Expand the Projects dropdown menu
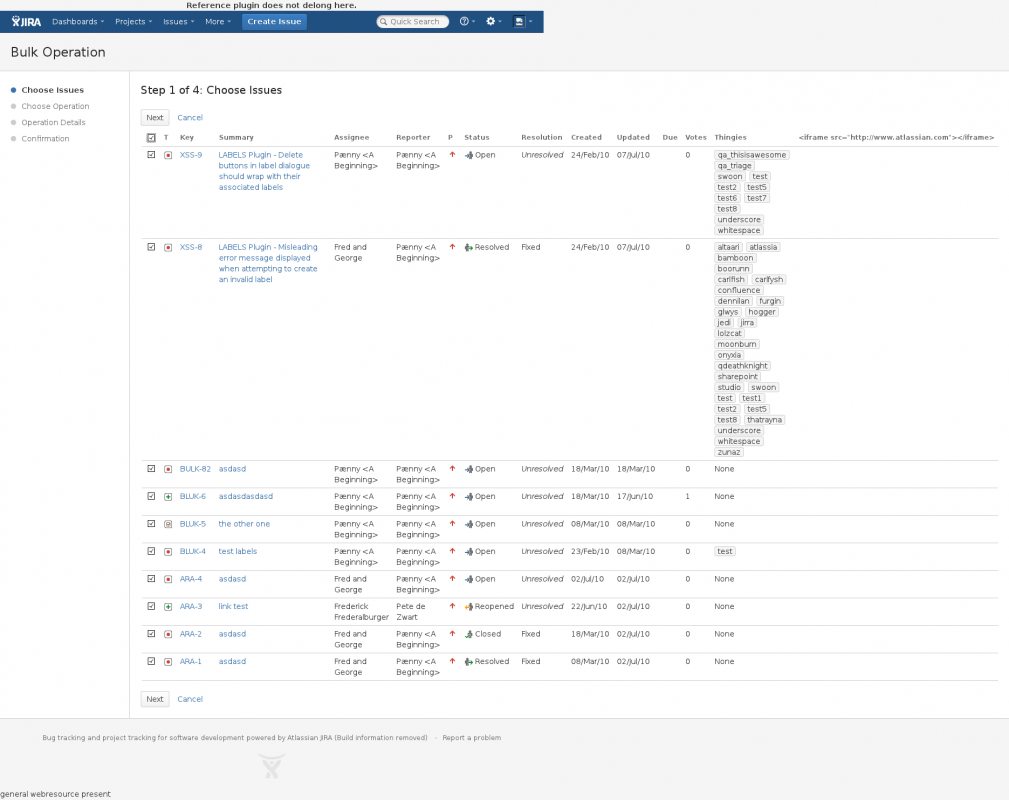1009x800 pixels. [x=133, y=21]
